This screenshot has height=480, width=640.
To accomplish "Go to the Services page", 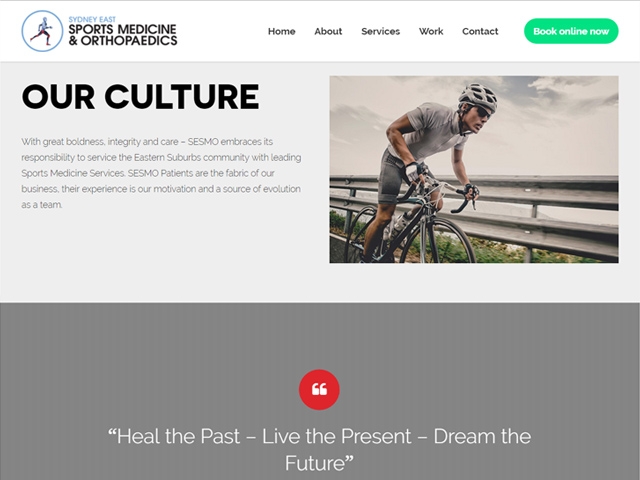I will tap(380, 31).
